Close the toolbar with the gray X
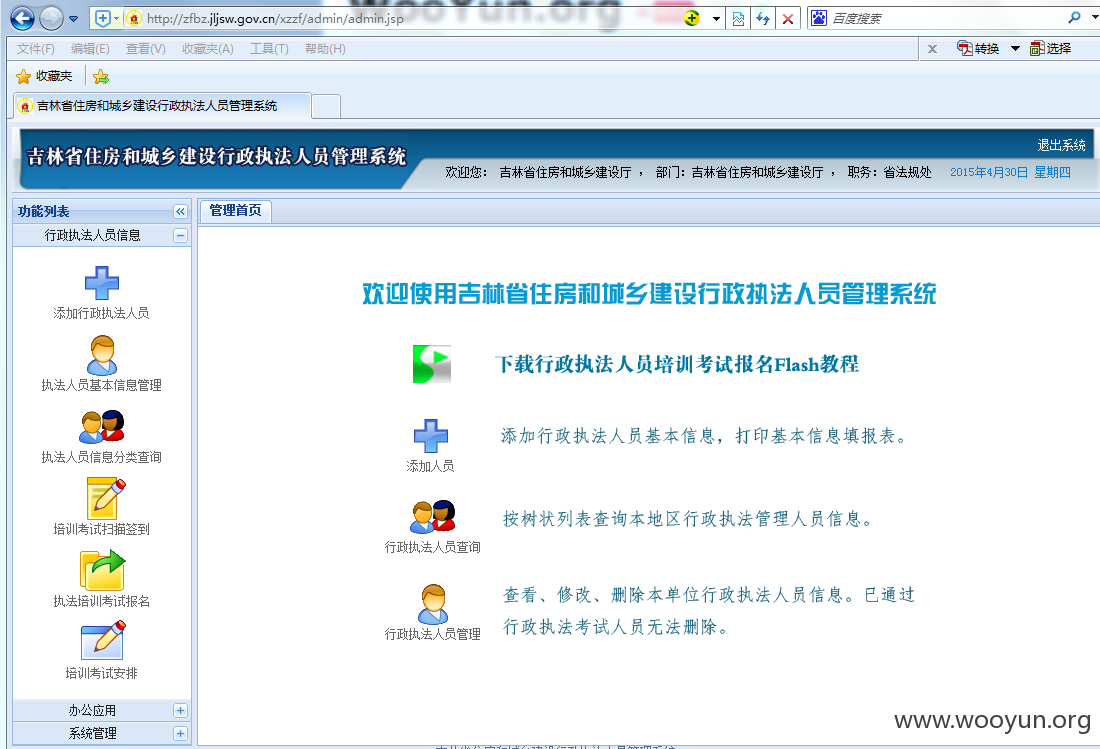The image size is (1100, 749). (x=932, y=48)
